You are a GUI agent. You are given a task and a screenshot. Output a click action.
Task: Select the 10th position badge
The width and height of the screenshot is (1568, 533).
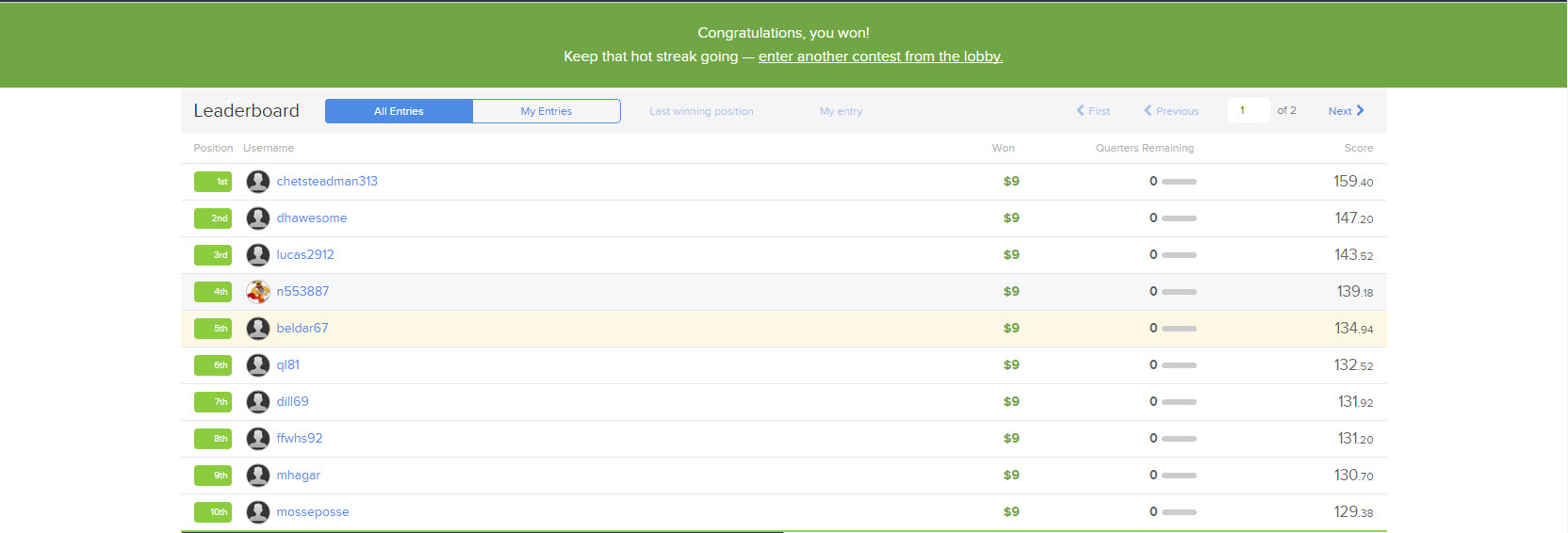[213, 512]
